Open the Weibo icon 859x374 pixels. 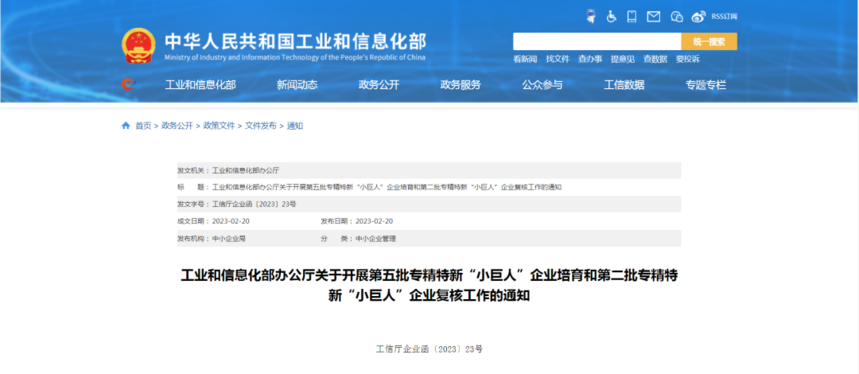point(698,16)
